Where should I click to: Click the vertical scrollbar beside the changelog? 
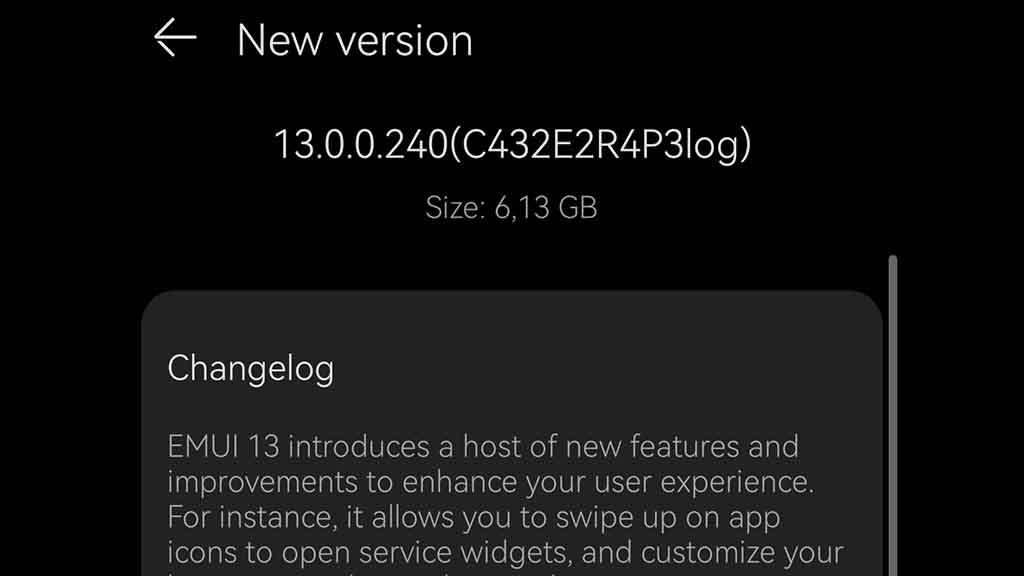tap(892, 415)
